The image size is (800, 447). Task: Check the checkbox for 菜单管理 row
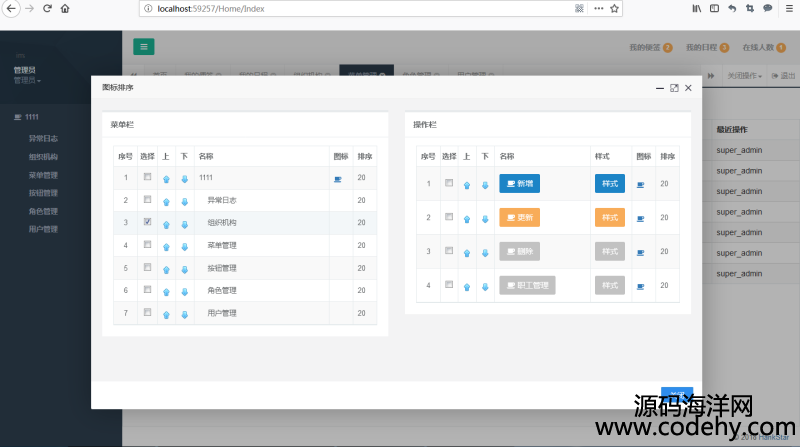click(148, 244)
